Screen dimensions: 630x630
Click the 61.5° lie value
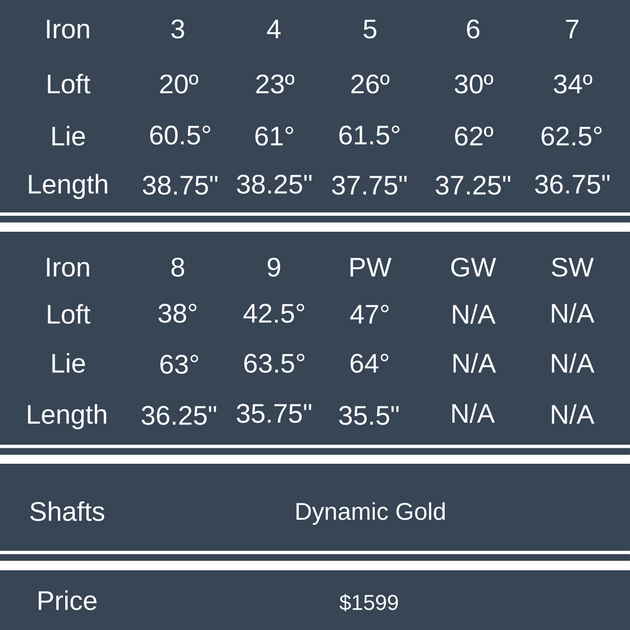(x=369, y=136)
